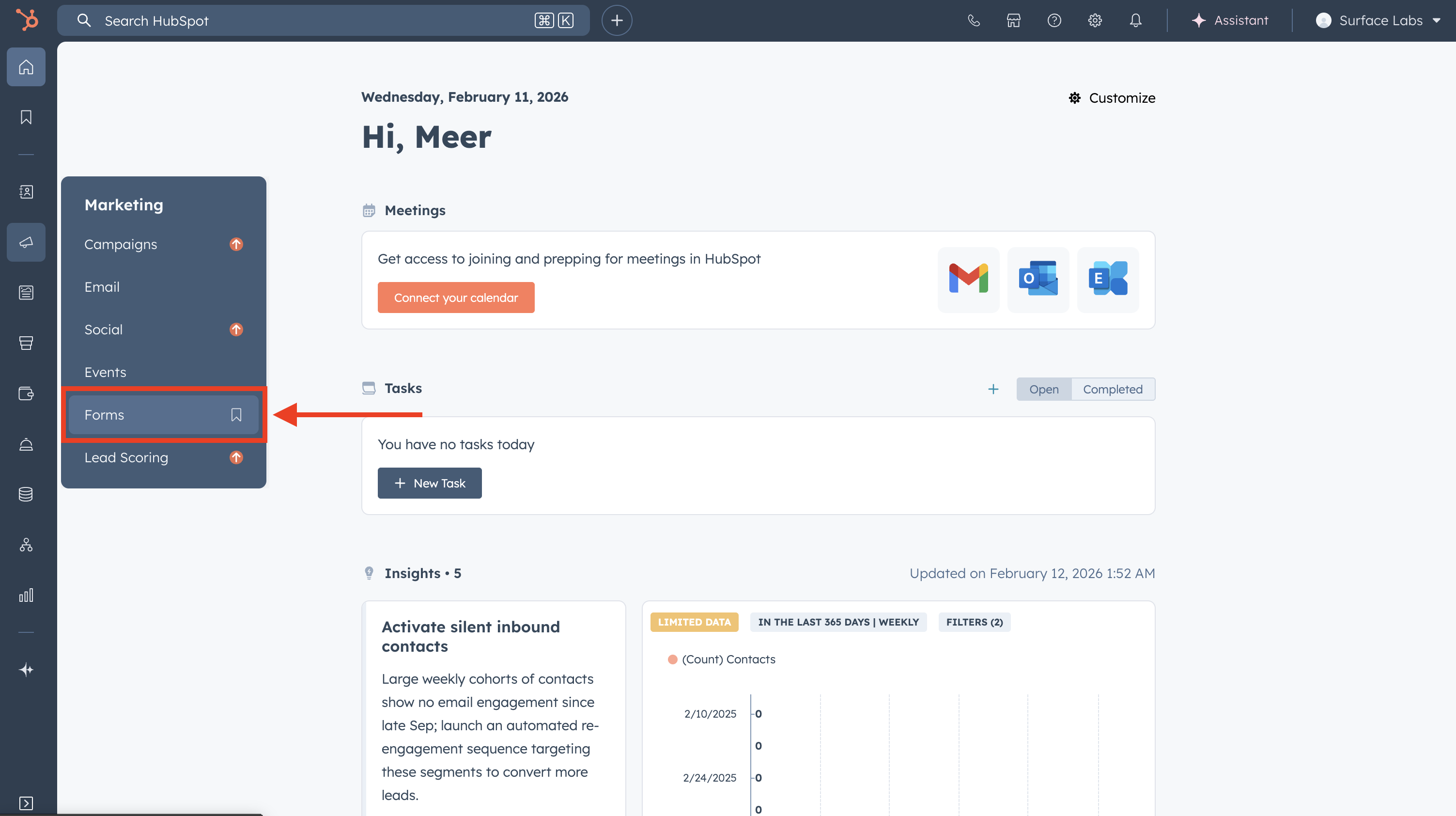This screenshot has height=816, width=1456.
Task: Open Lead Scoring from the Marketing menu
Action: coord(126,457)
